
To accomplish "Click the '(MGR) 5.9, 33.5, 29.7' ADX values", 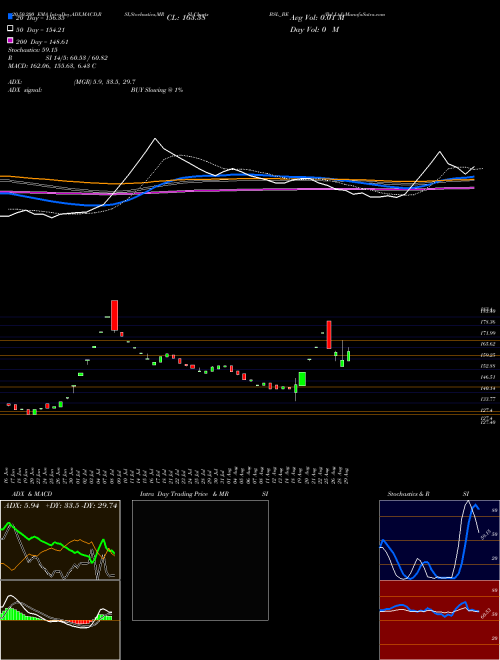I will [104, 82].
